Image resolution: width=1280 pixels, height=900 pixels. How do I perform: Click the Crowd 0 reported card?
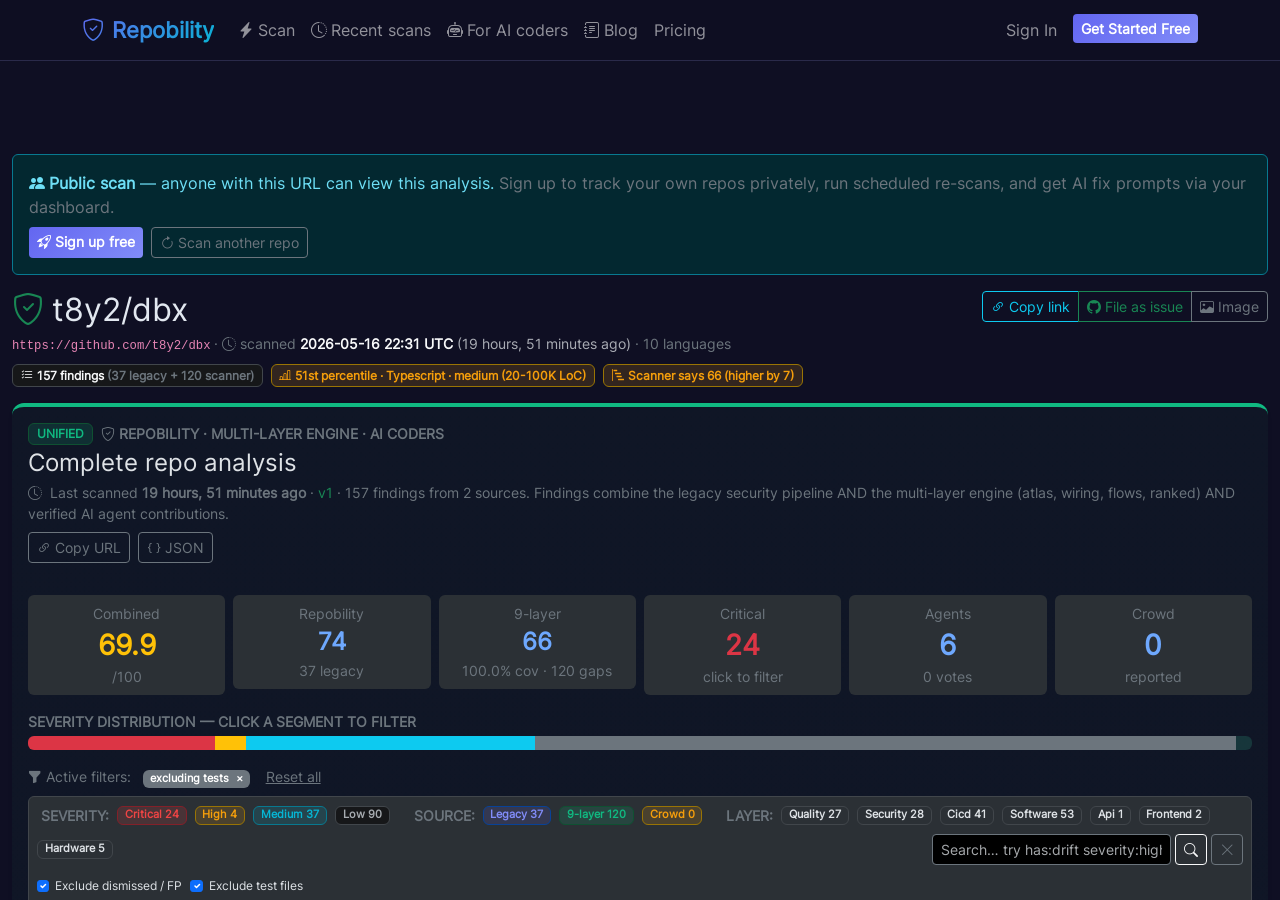[1153, 645]
